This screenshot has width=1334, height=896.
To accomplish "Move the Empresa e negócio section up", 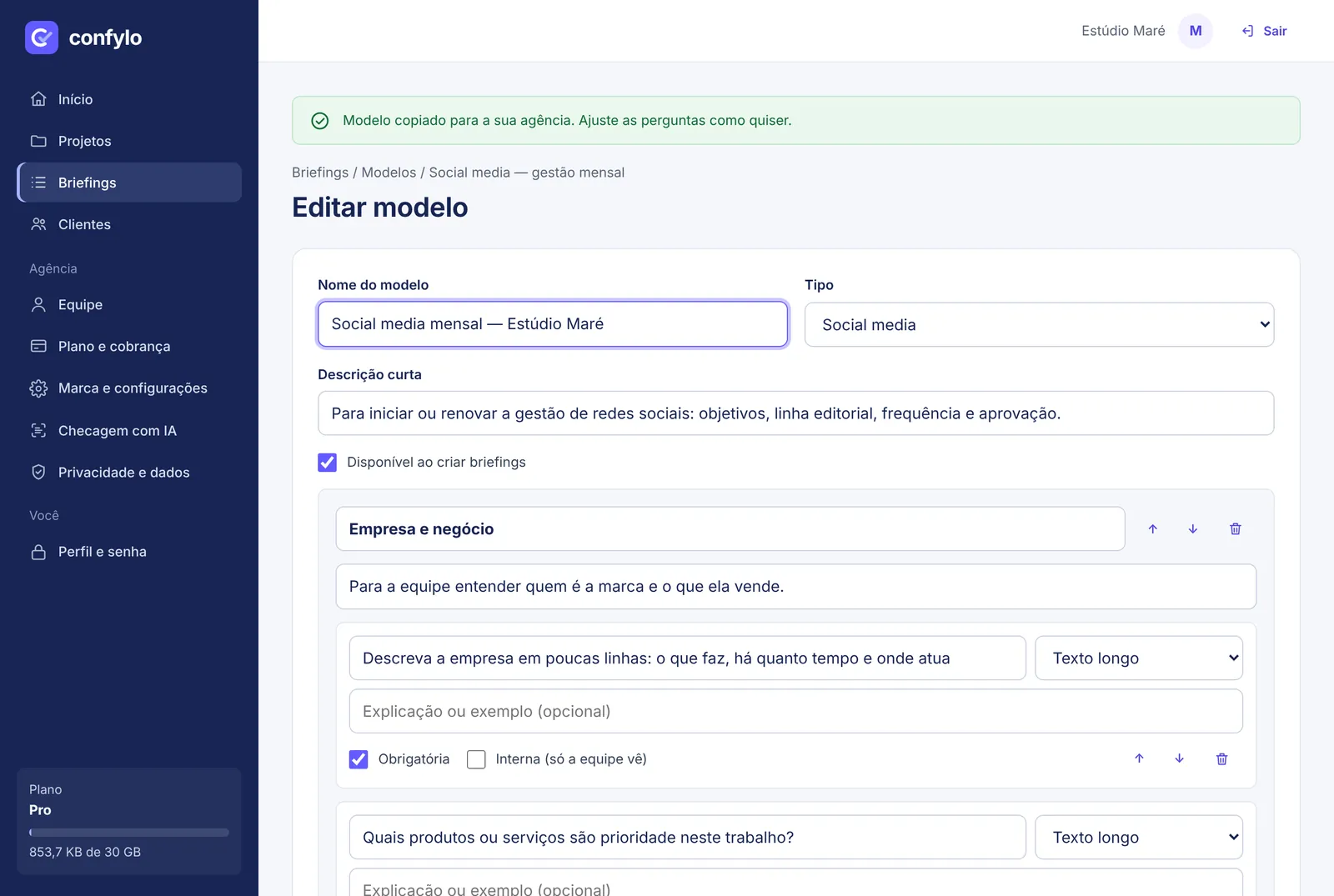I will [1153, 529].
